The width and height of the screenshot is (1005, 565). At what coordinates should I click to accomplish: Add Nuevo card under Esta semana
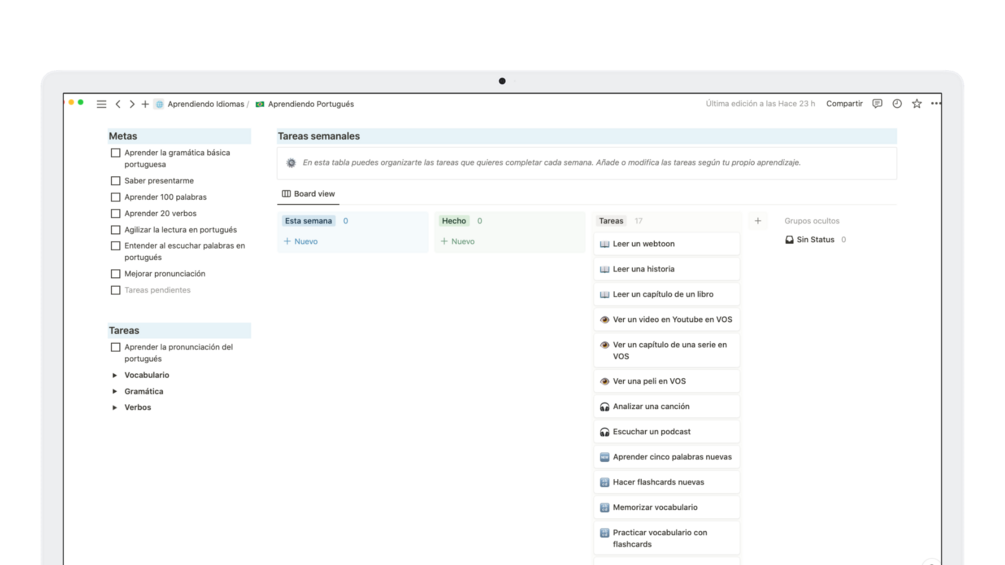pos(301,242)
